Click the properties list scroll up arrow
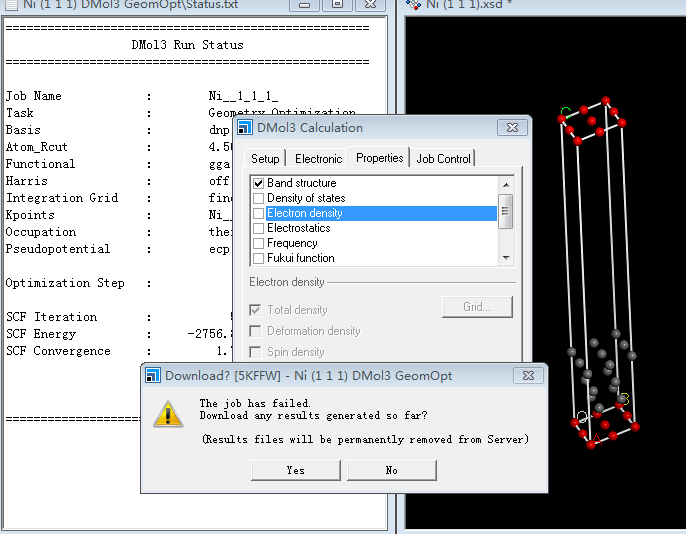Image resolution: width=686 pixels, height=534 pixels. [x=506, y=185]
